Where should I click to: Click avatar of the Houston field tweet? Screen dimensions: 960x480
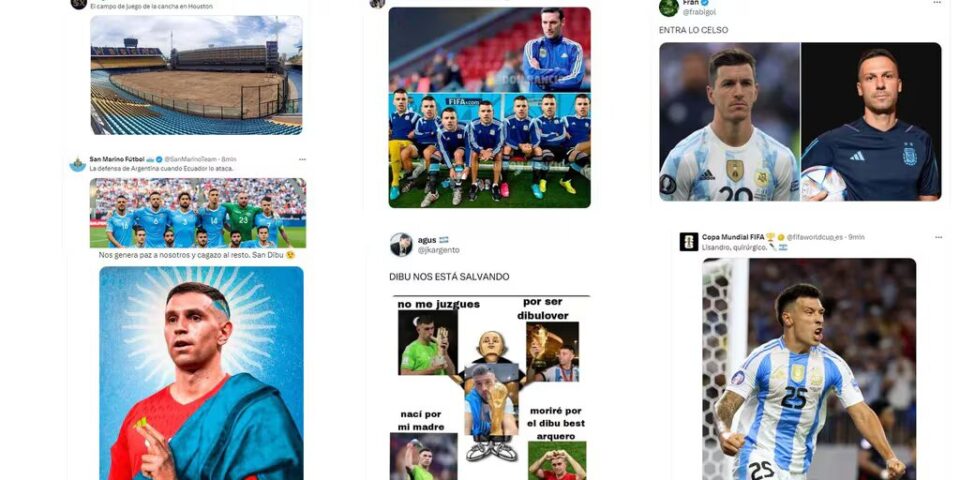[78, 4]
